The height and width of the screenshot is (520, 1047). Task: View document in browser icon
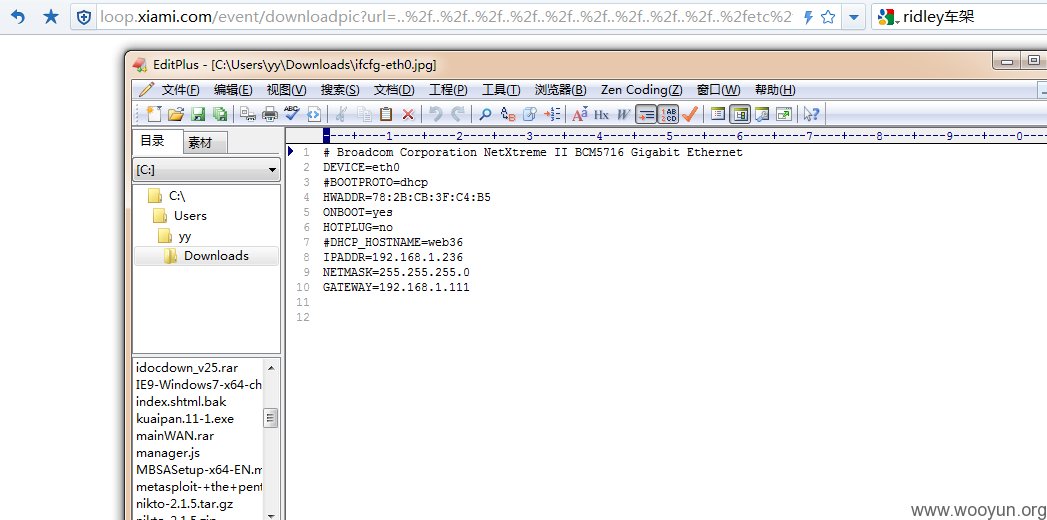tap(314, 114)
